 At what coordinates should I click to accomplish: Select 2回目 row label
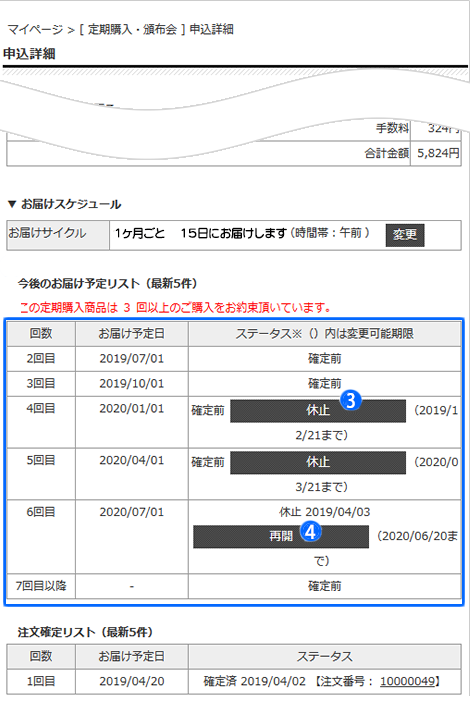(41, 359)
